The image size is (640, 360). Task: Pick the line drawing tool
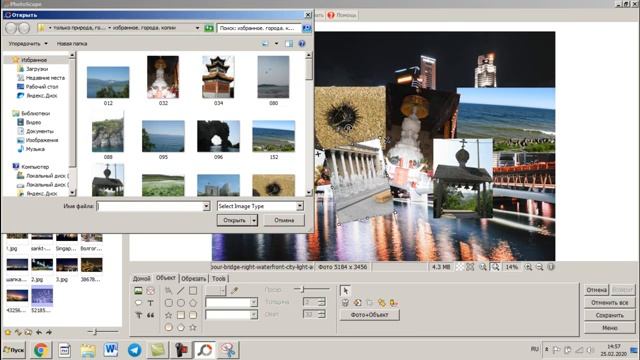181,291
